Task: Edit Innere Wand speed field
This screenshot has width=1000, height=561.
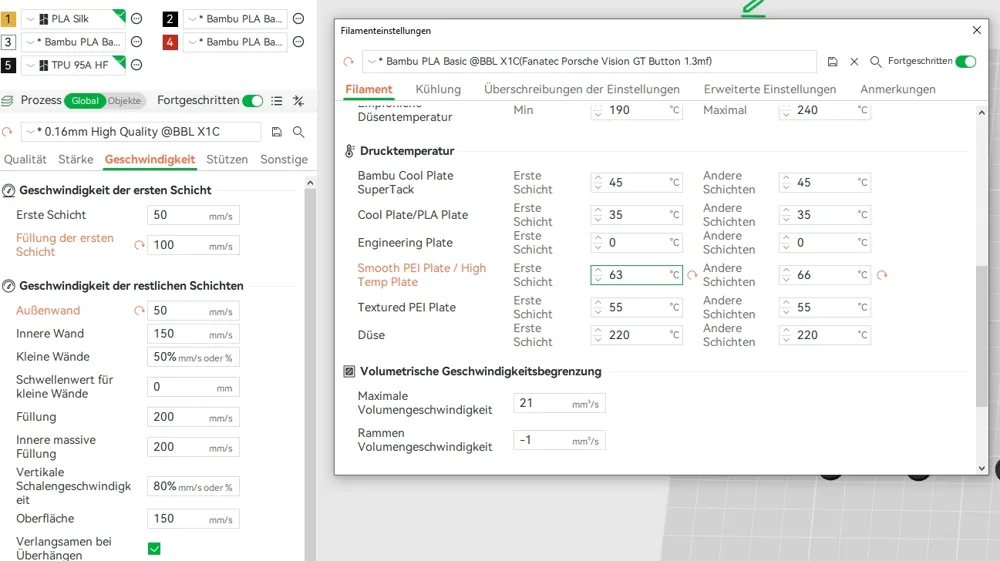Action: [193, 334]
